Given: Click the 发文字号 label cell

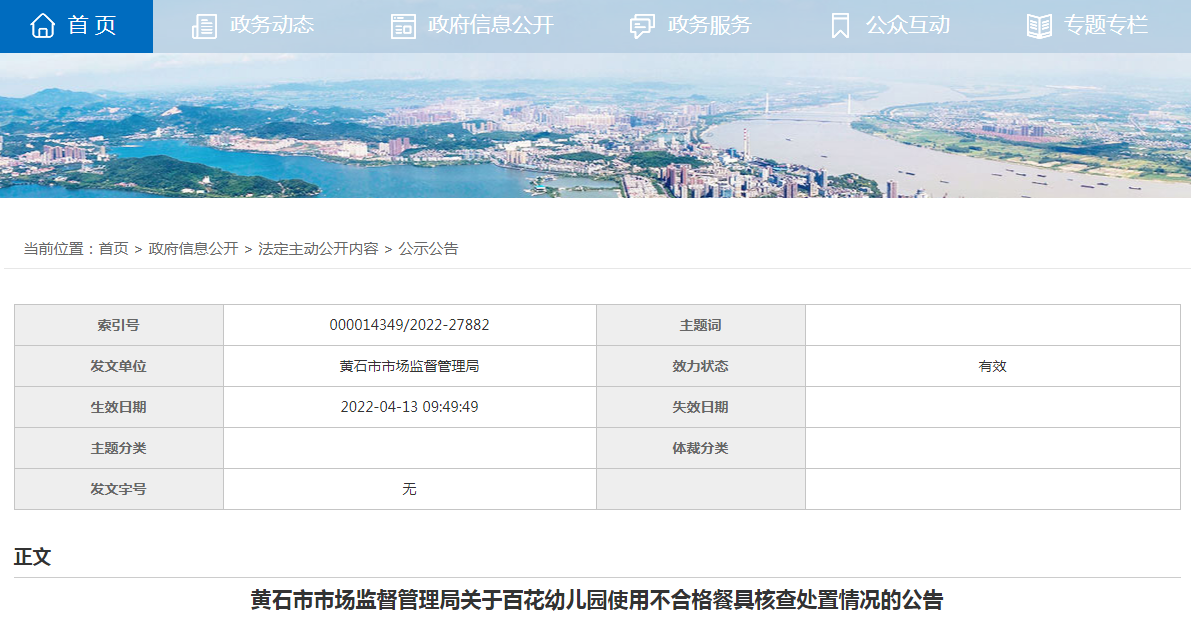Looking at the screenshot, I should [118, 489].
